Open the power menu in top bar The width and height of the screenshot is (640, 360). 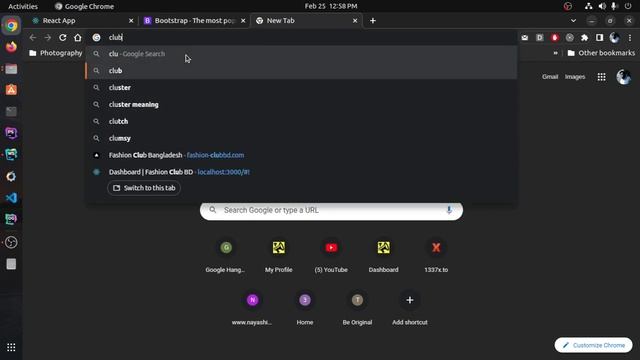(628, 6)
